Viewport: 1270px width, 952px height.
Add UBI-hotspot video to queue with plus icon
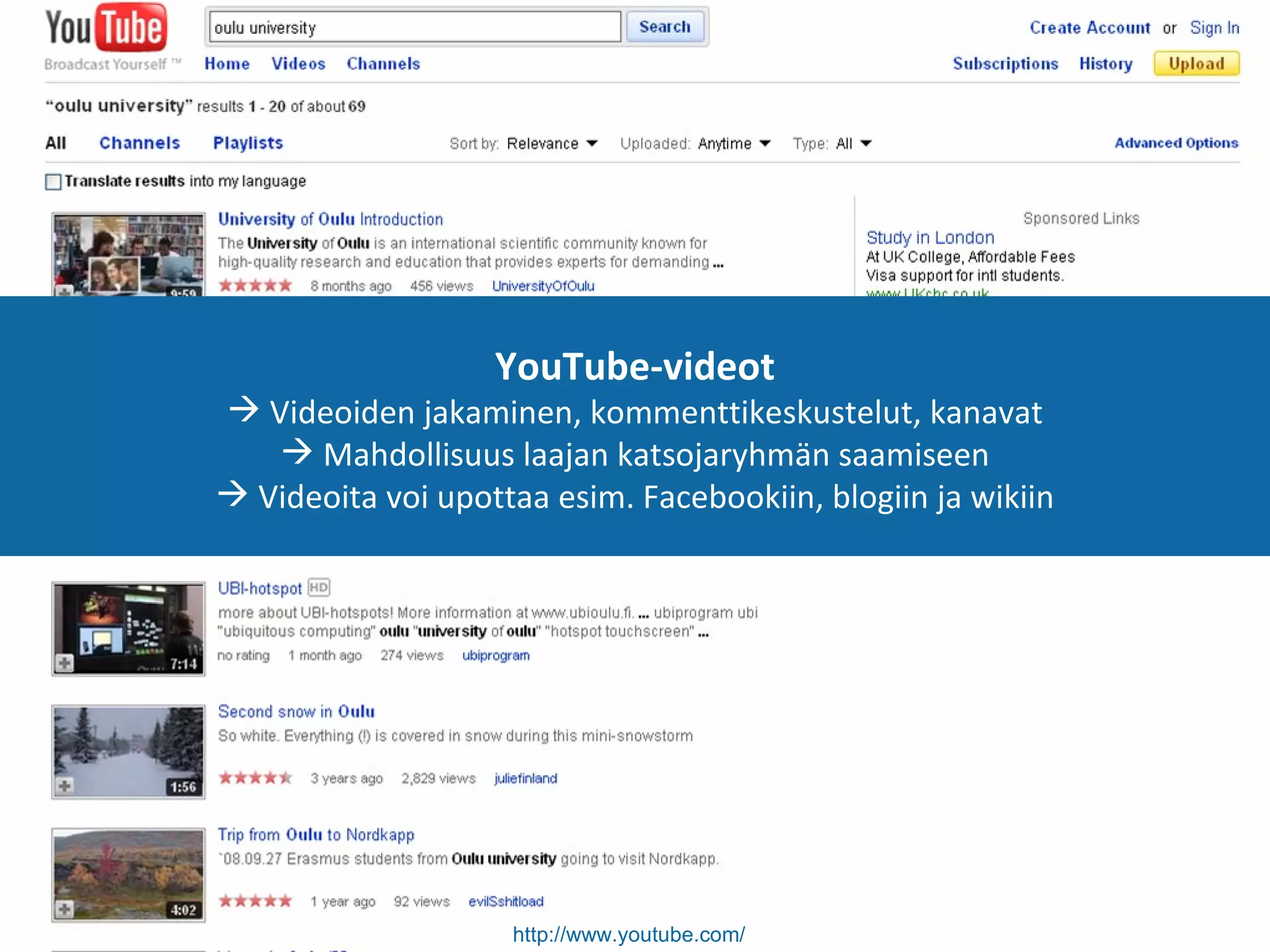coord(64,663)
